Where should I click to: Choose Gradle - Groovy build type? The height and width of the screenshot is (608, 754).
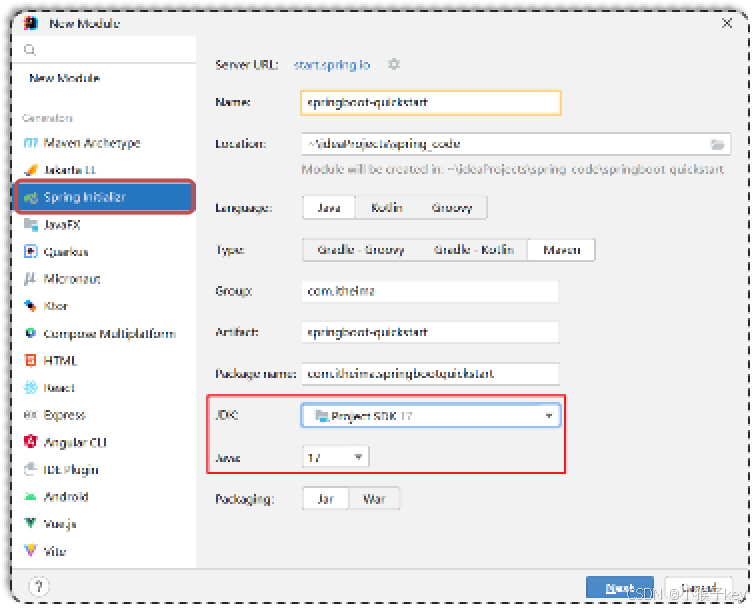point(361,250)
